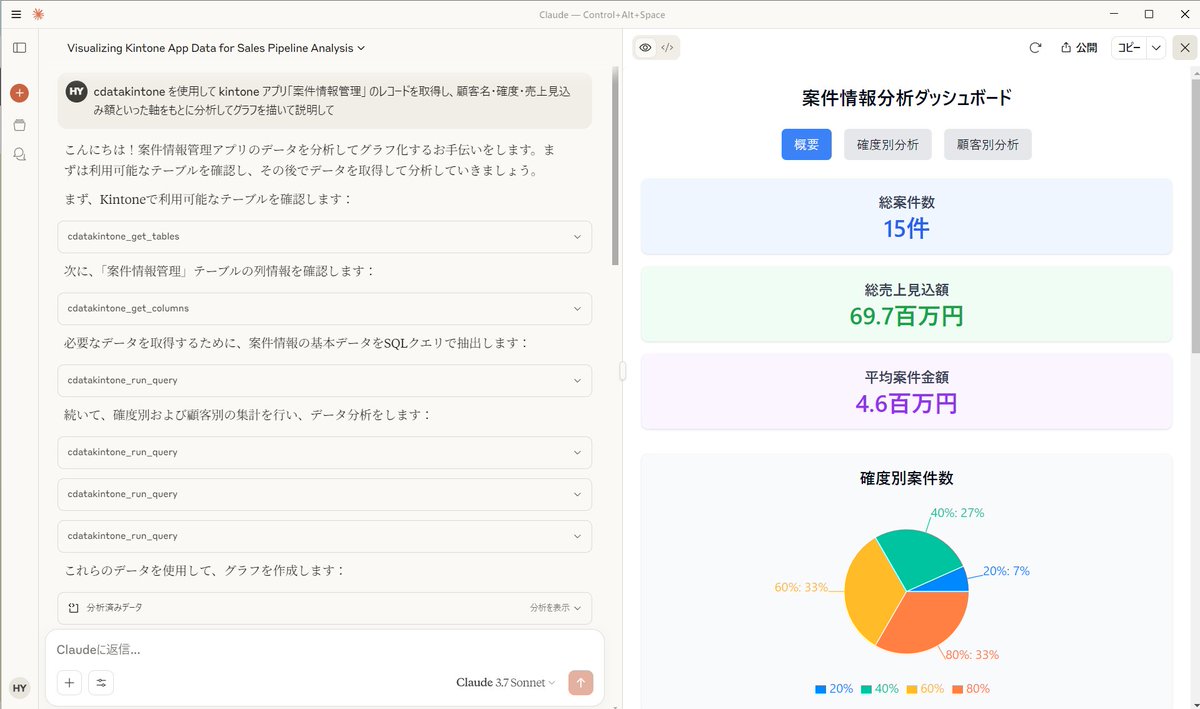Viewport: 1200px width, 709px height.
Task: Click the pane divider handle
Action: (622, 371)
